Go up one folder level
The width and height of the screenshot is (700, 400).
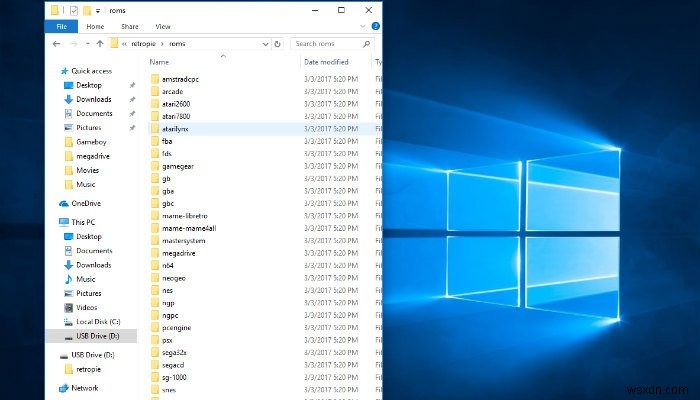[100, 44]
